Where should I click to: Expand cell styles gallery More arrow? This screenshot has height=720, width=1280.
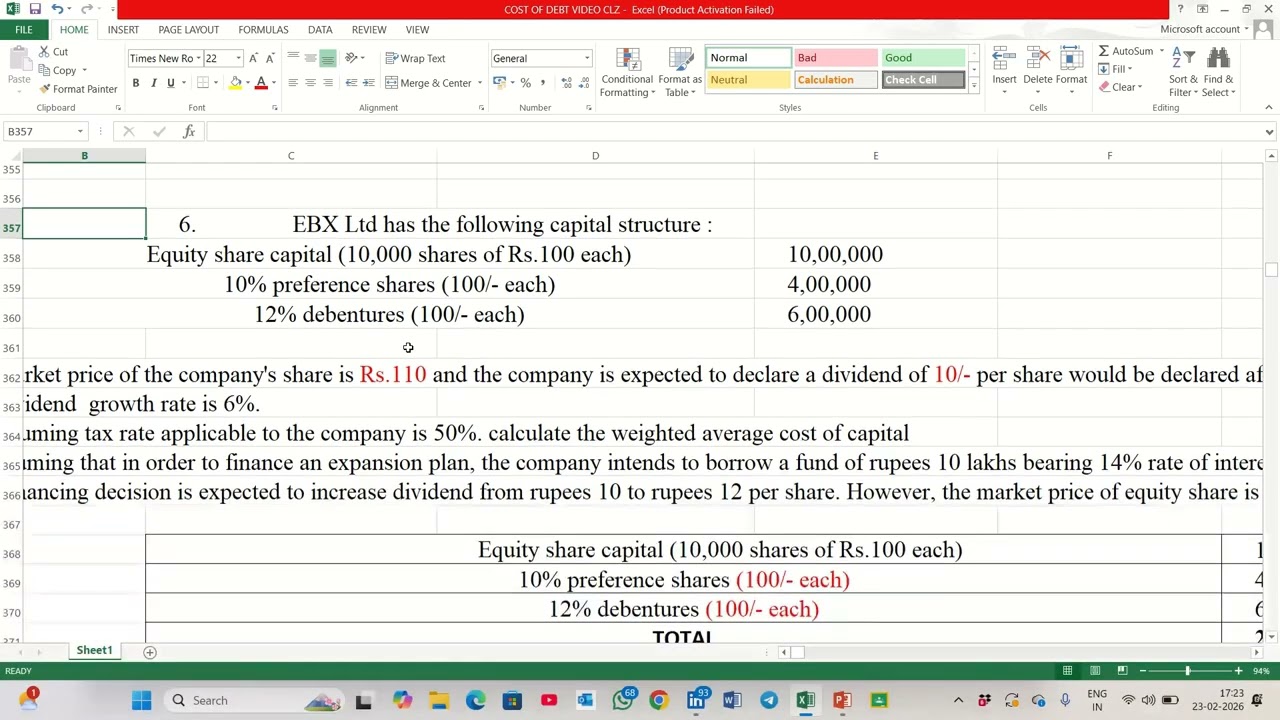click(x=974, y=86)
